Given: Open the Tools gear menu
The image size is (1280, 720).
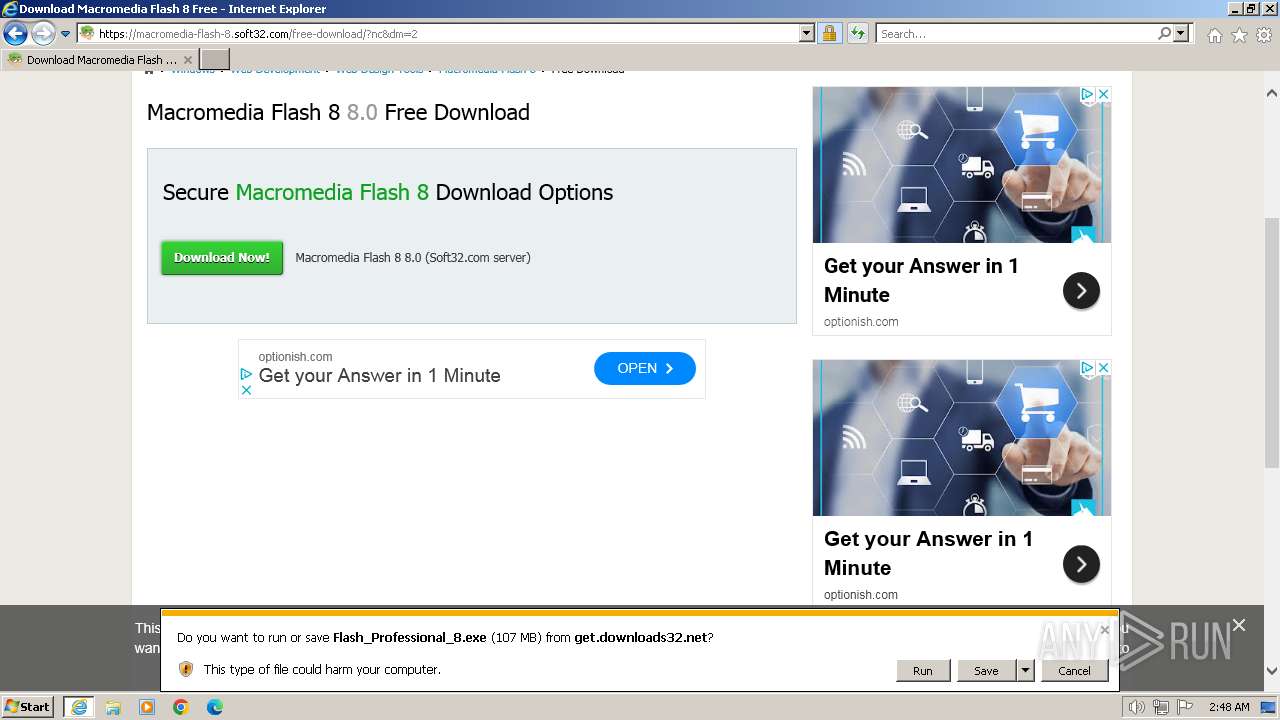Looking at the screenshot, I should coord(1264,35).
